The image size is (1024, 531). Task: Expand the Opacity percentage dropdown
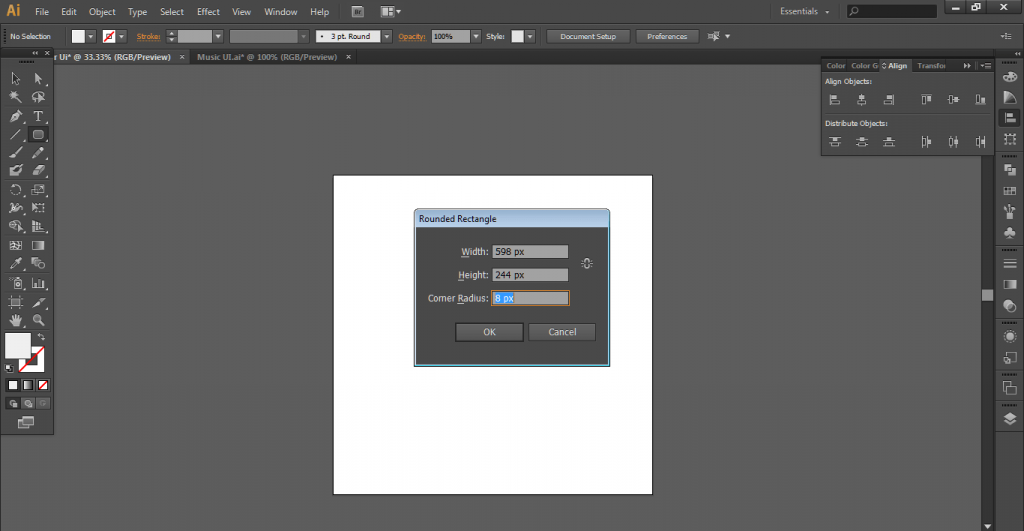[x=476, y=36]
